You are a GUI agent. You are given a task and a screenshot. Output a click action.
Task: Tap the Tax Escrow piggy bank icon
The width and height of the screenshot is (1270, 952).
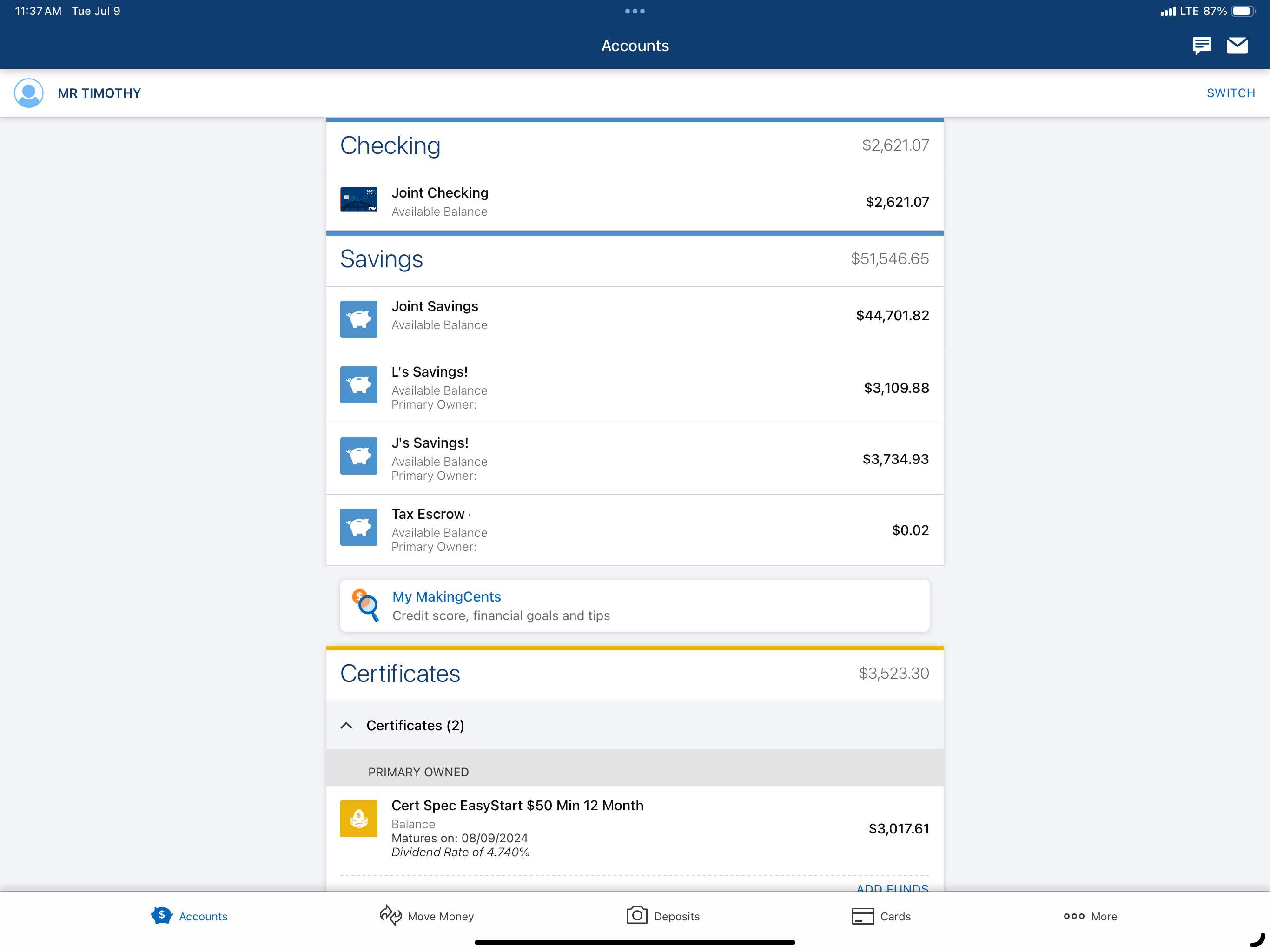(x=358, y=527)
